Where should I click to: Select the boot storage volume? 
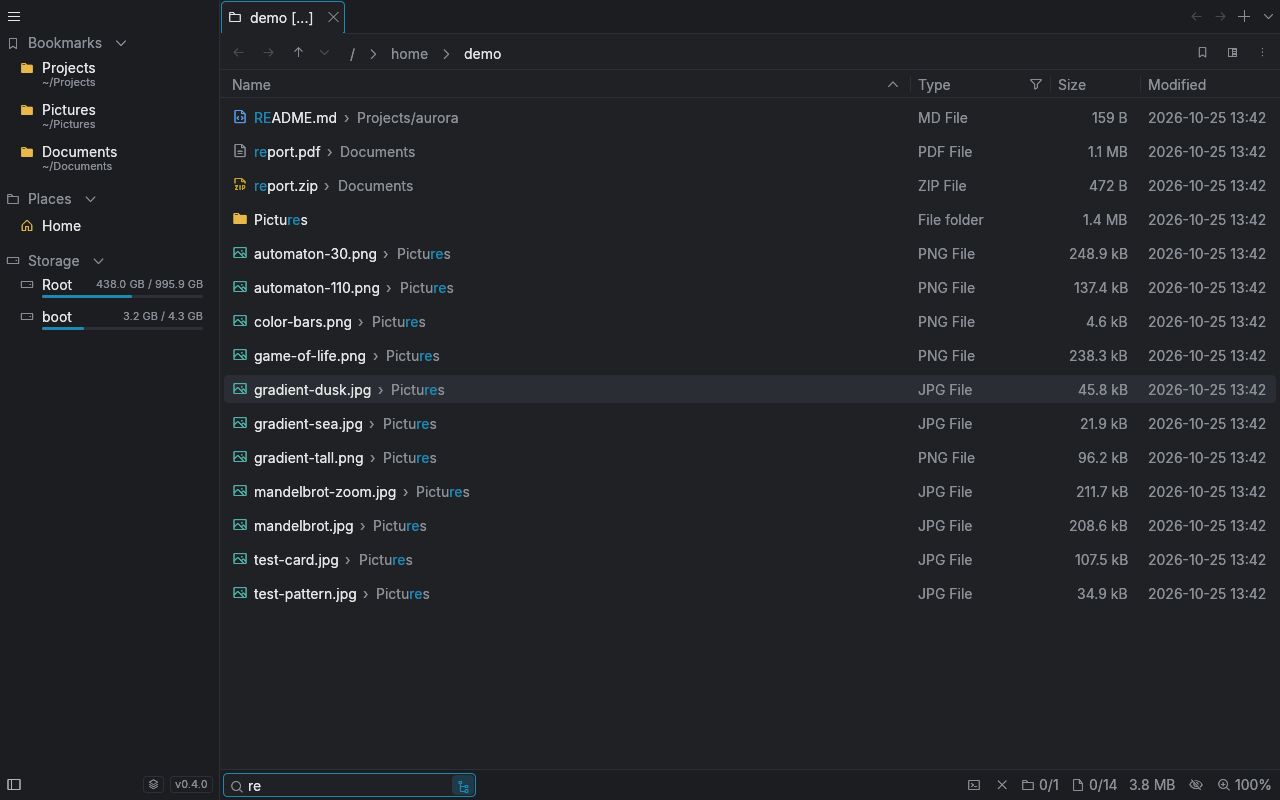click(110, 318)
